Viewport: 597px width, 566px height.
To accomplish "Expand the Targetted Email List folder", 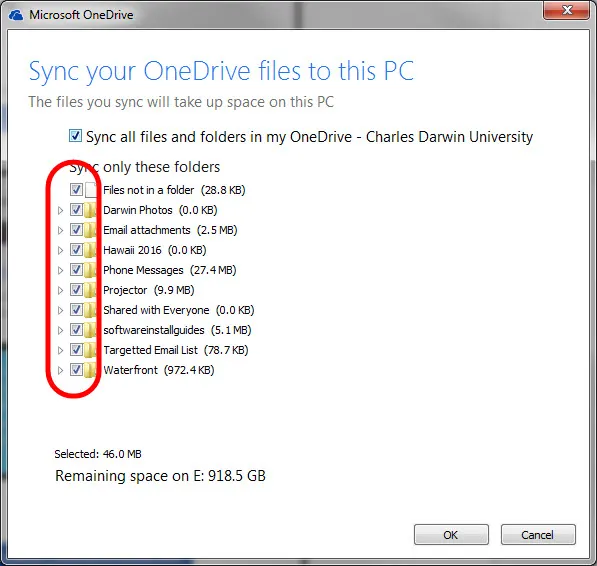I will pos(60,350).
